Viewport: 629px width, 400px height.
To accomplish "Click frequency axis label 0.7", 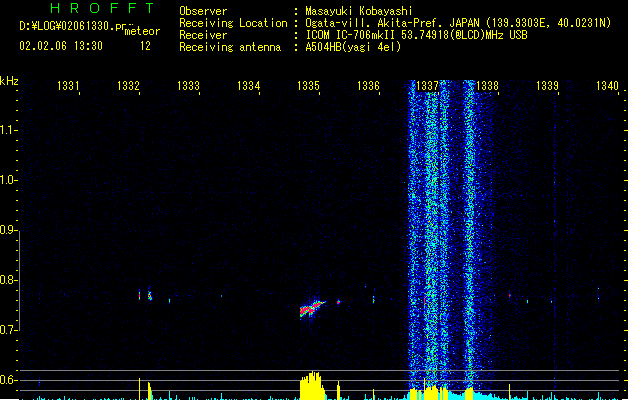I will click(8, 330).
